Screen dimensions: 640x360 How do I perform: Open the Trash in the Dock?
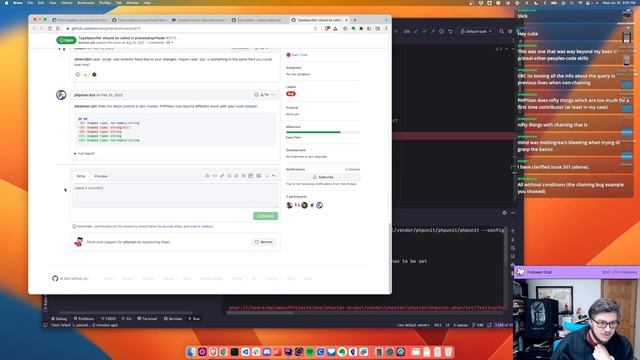448,352
